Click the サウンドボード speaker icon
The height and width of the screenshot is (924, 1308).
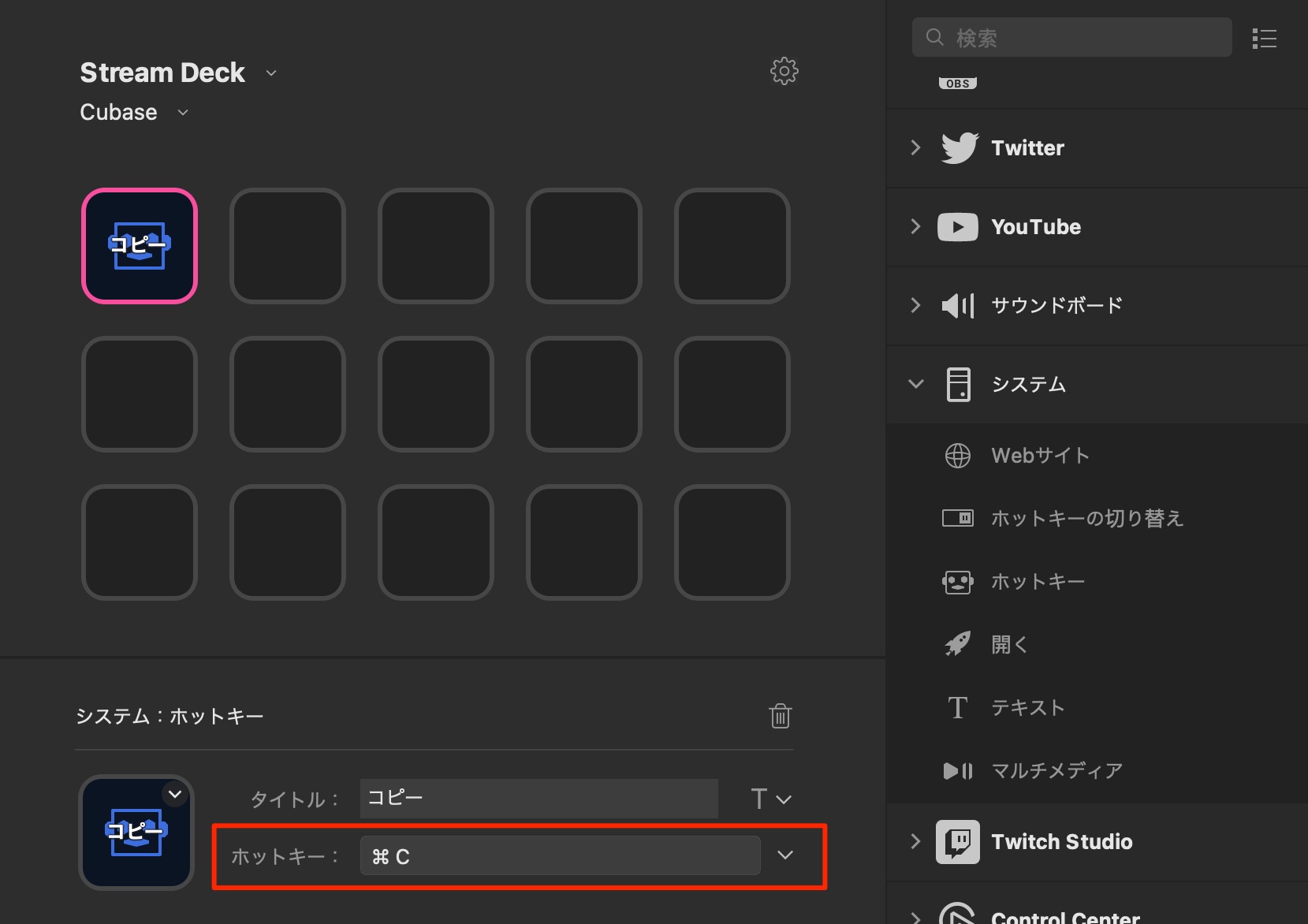958,305
